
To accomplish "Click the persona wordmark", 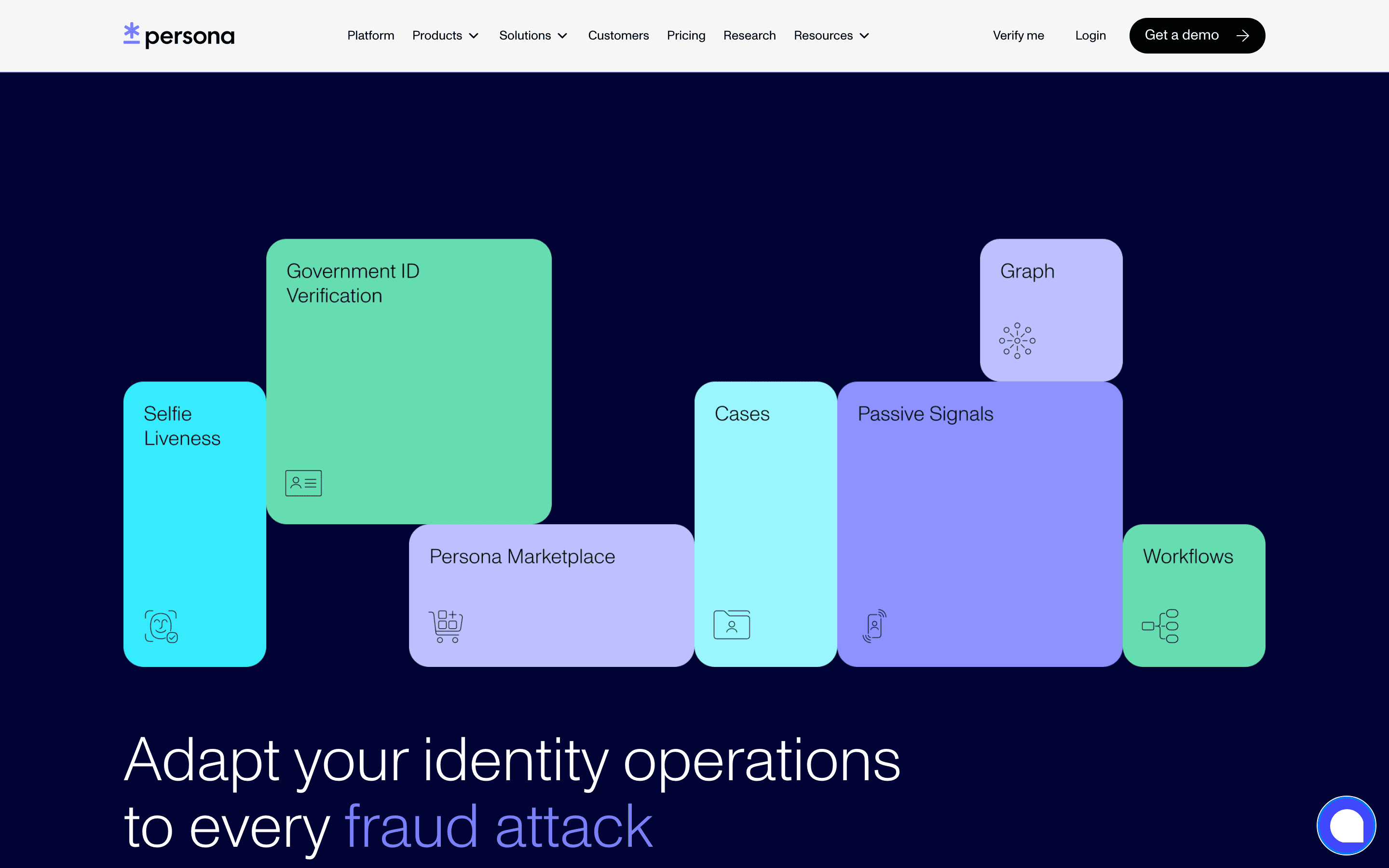I will pos(190,37).
